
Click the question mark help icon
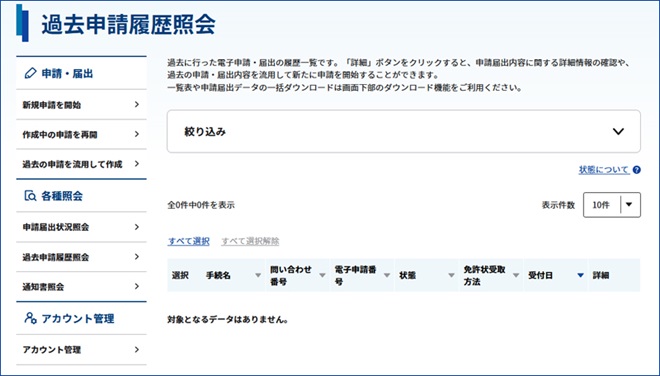pyautogui.click(x=636, y=170)
